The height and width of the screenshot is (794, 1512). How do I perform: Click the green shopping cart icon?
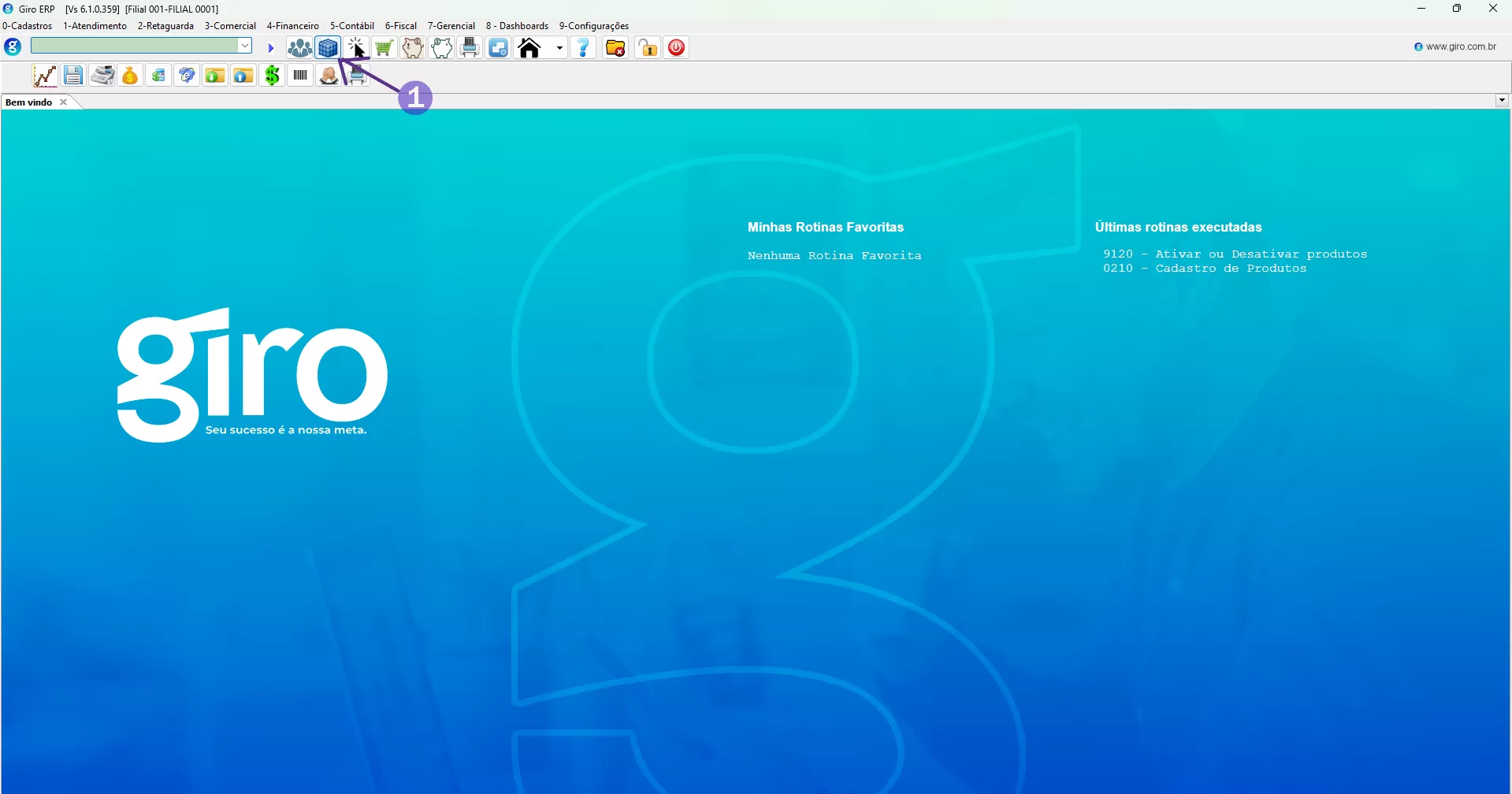click(x=385, y=48)
